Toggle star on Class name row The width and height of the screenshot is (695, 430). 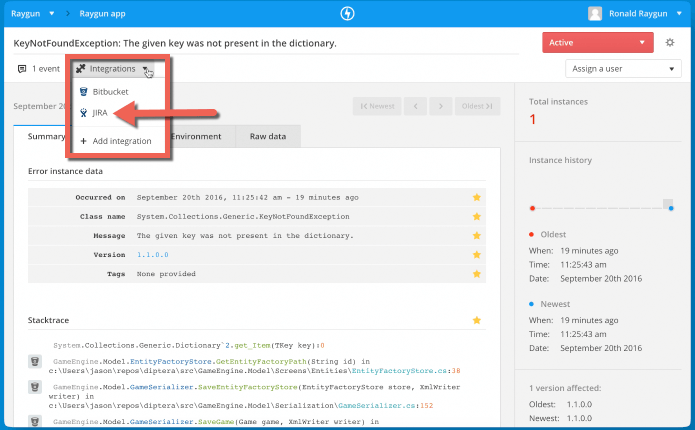[476, 216]
